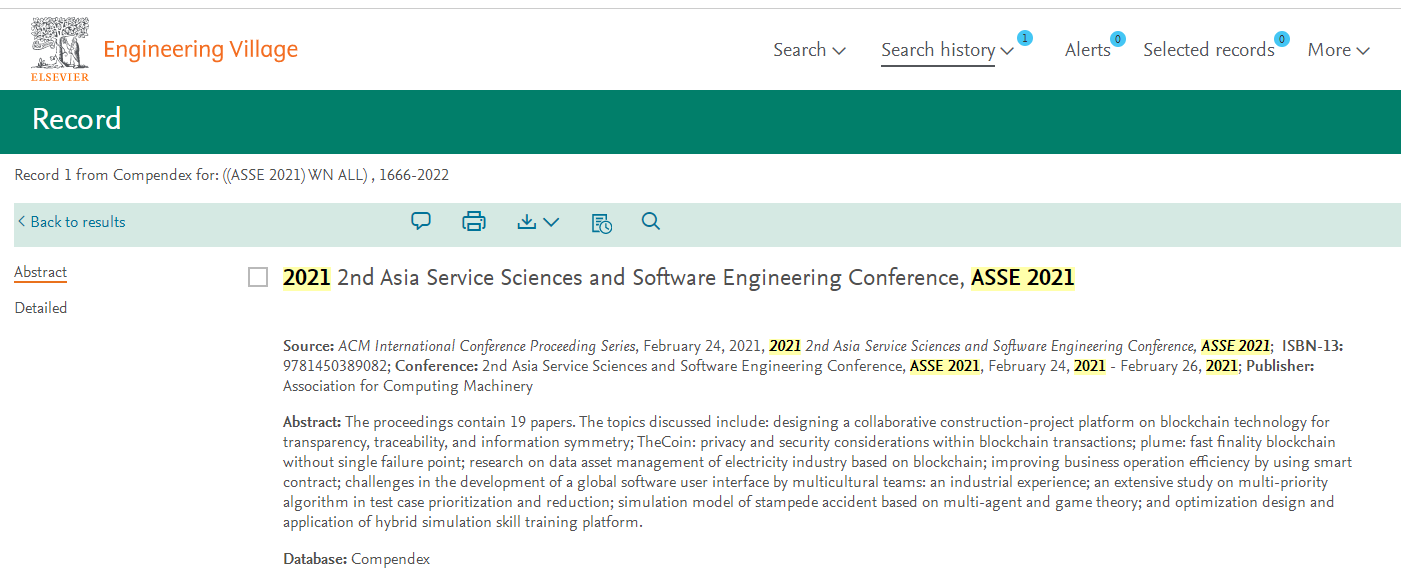Click the Association for Computing Machinery publisher text

408,386
